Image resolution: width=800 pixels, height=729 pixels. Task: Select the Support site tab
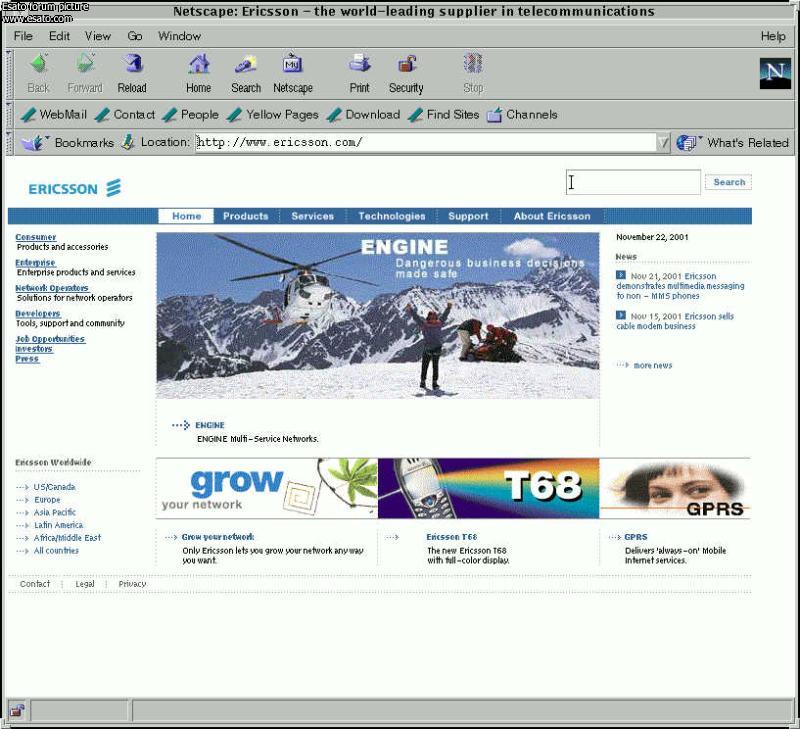coord(468,216)
